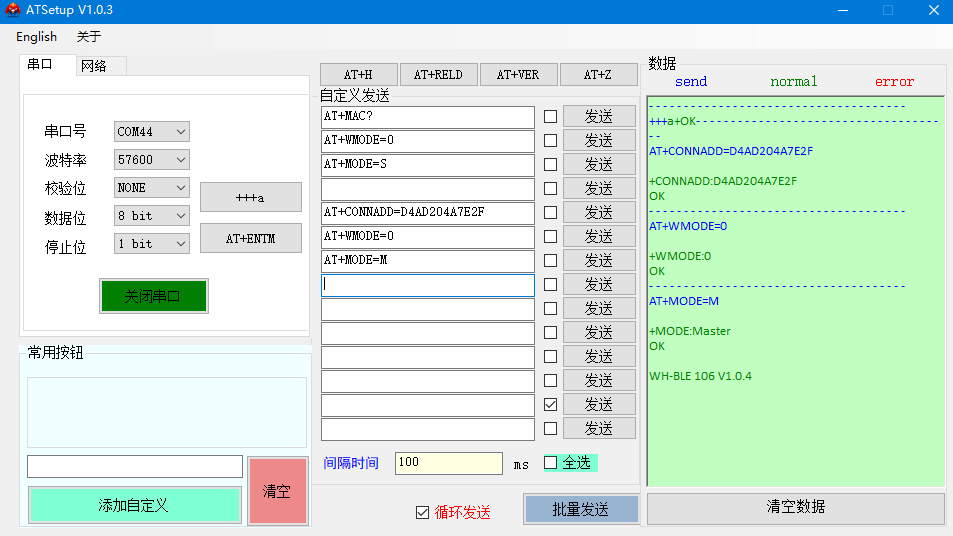Click the +++a button
Viewport: 953px width, 536px height.
point(250,197)
